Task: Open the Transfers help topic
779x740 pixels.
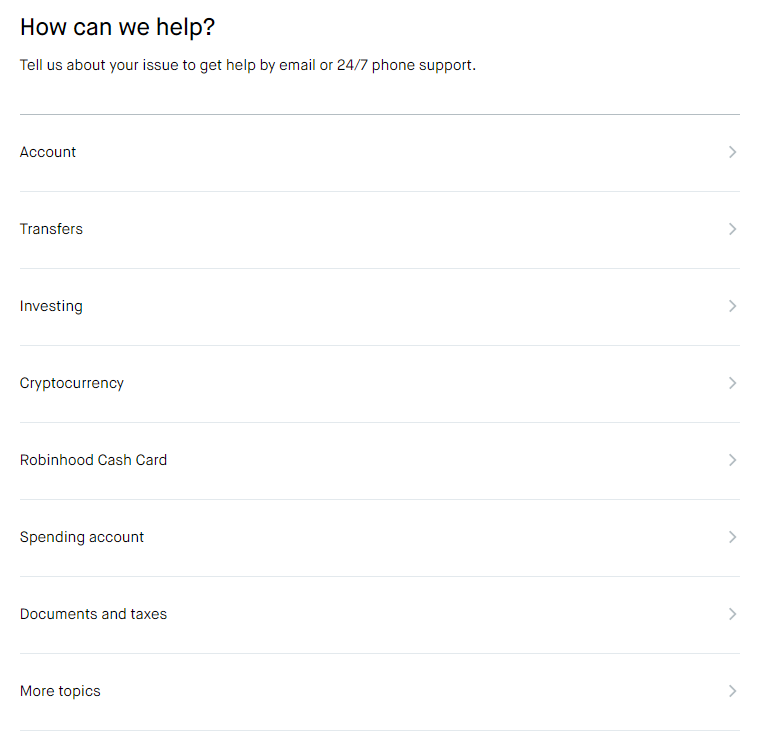Action: coord(51,229)
